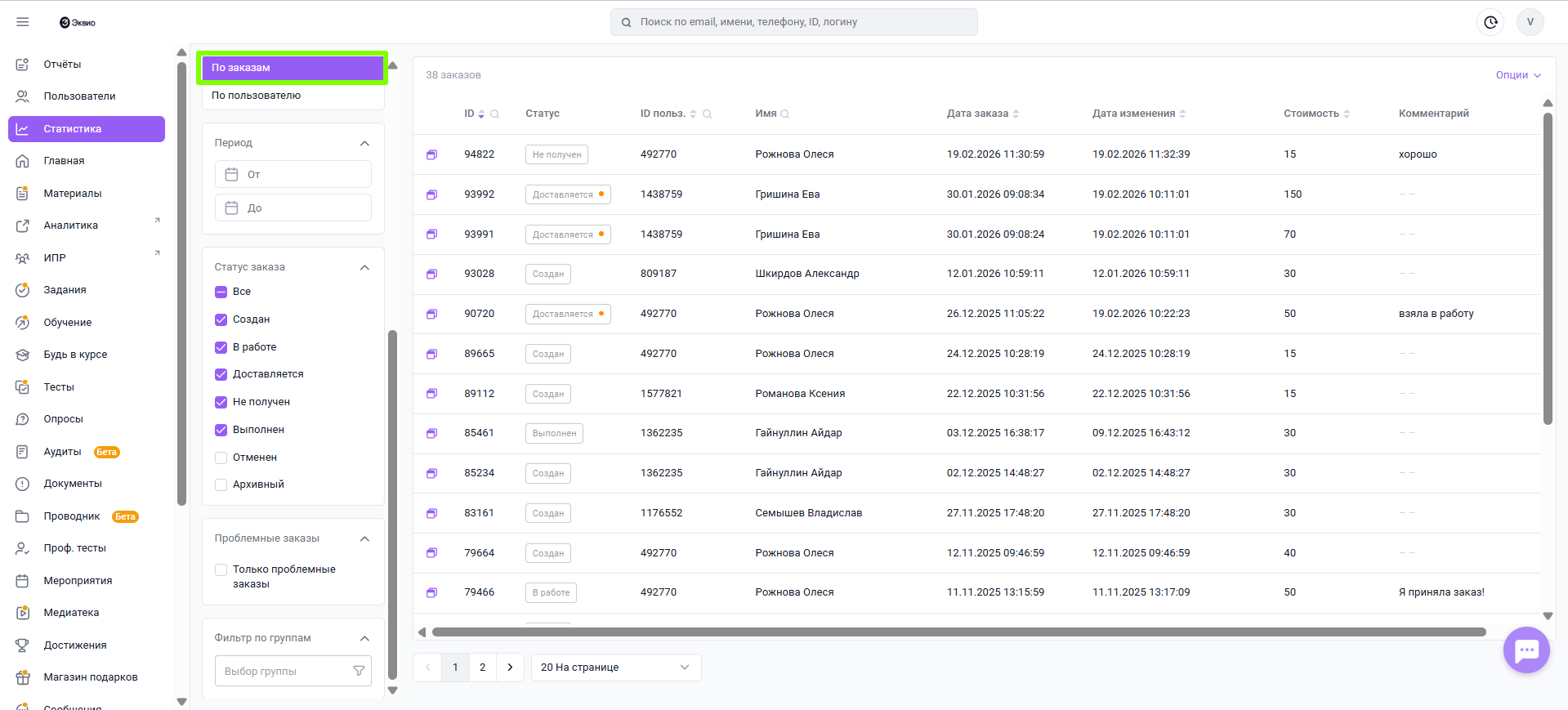This screenshot has height=710, width=1568.
Task: Click the От date input field
Action: pos(293,174)
